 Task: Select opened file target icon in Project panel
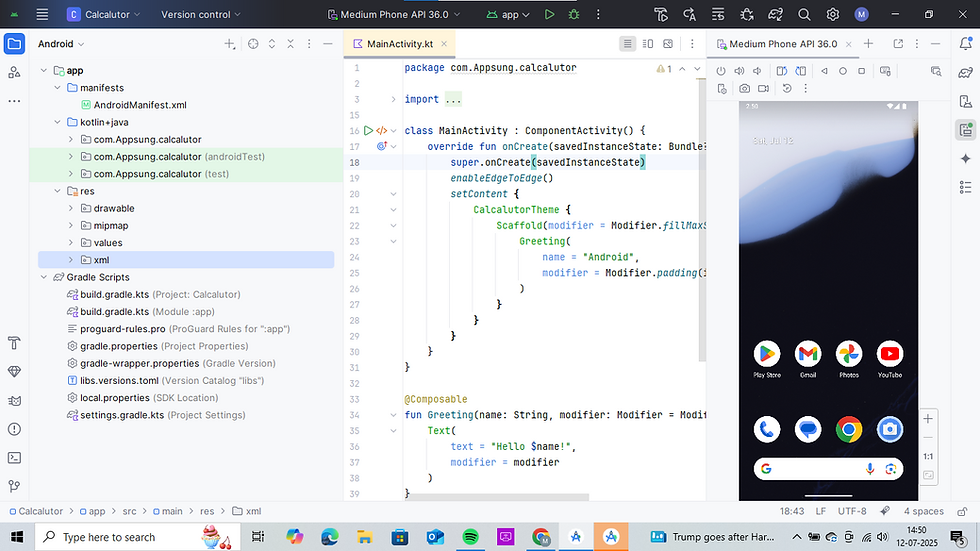click(x=253, y=44)
